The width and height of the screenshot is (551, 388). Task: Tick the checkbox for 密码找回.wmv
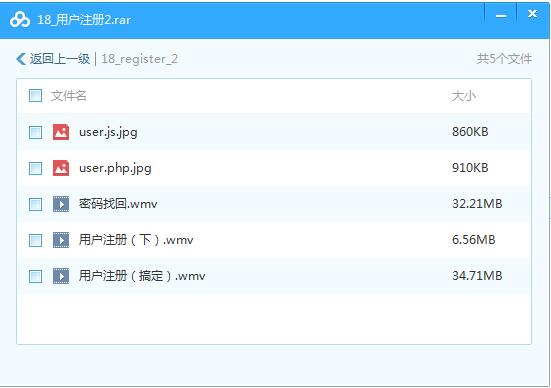click(x=35, y=204)
